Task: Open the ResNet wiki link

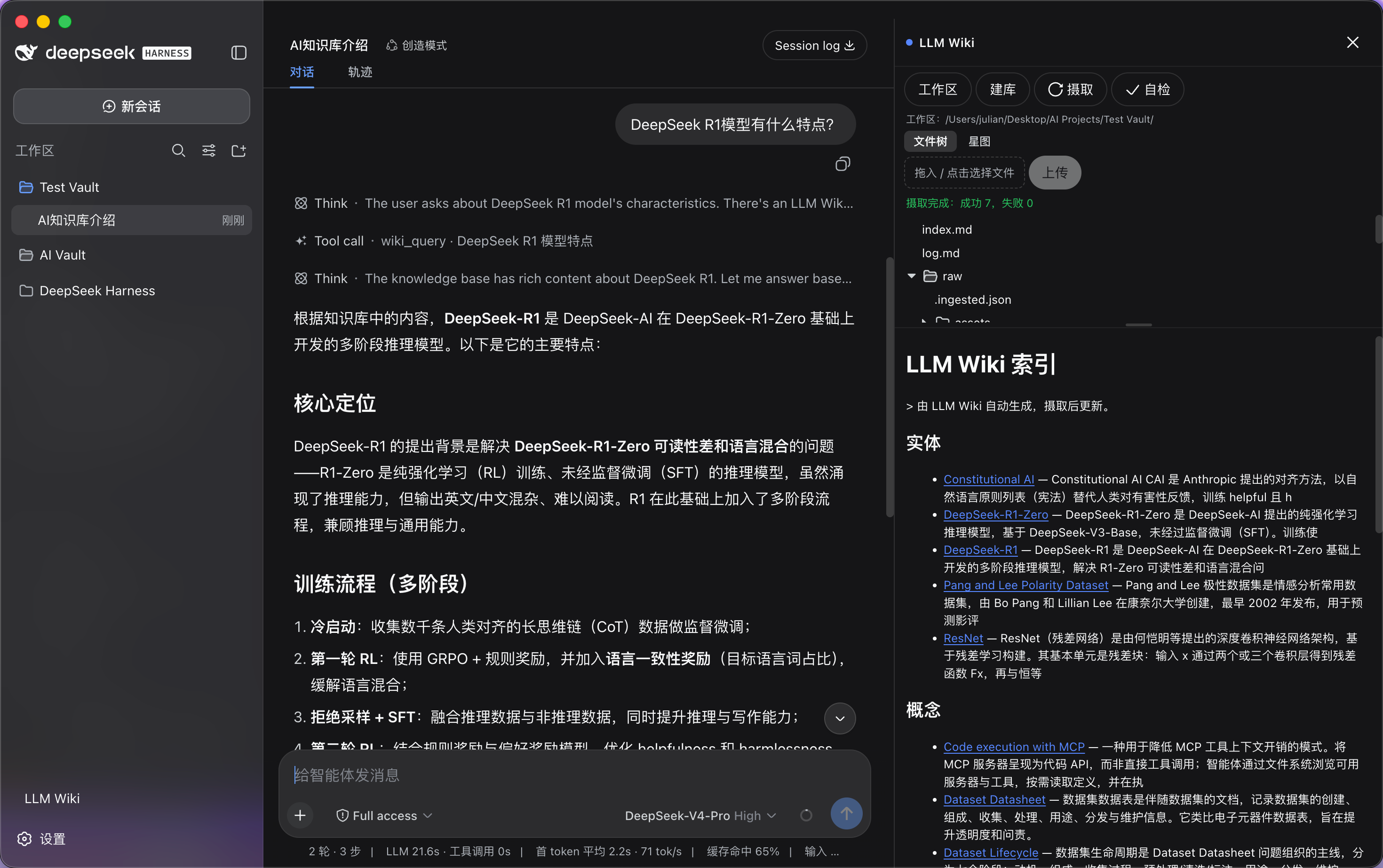Action: [963, 638]
